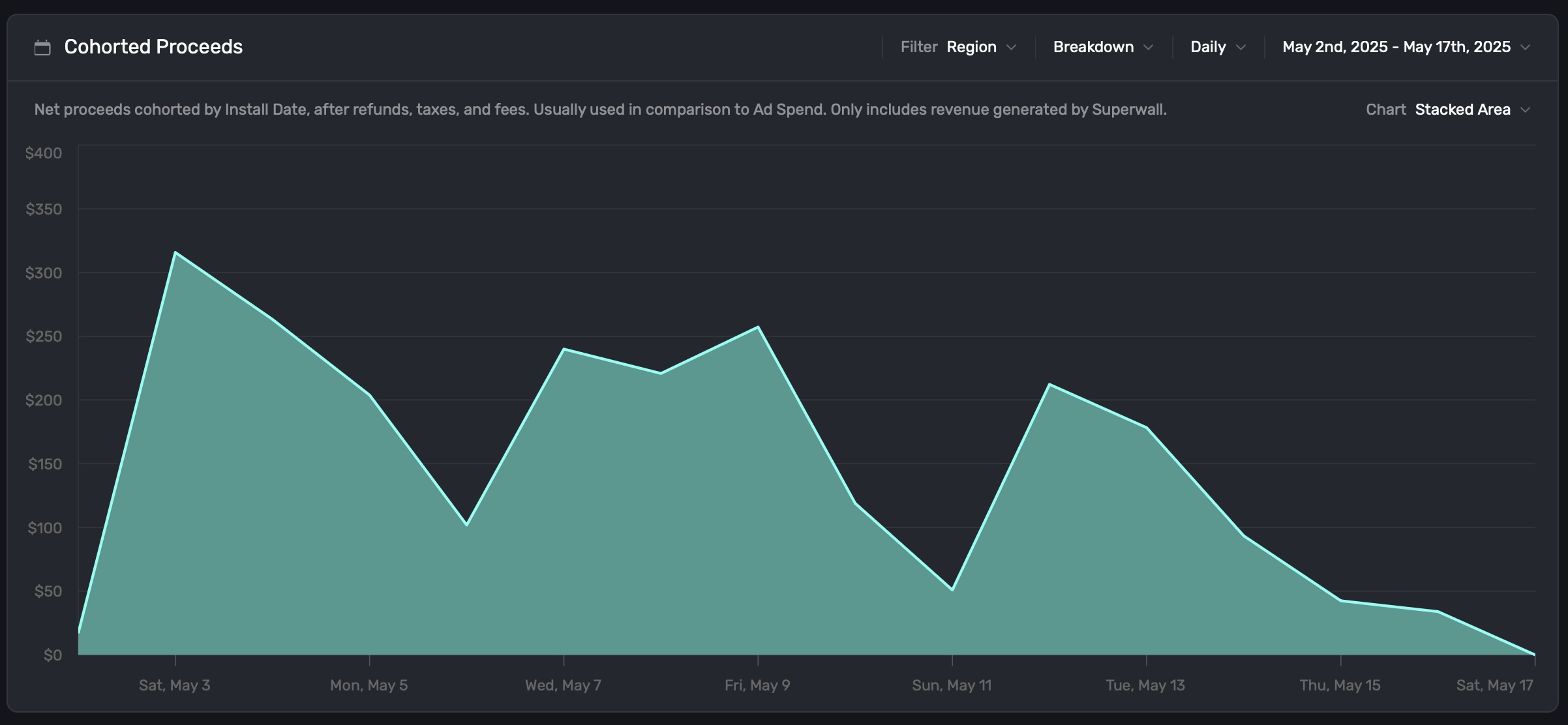Click the Wed, May 7 axis label
The image size is (1568, 725).
pyautogui.click(x=563, y=685)
